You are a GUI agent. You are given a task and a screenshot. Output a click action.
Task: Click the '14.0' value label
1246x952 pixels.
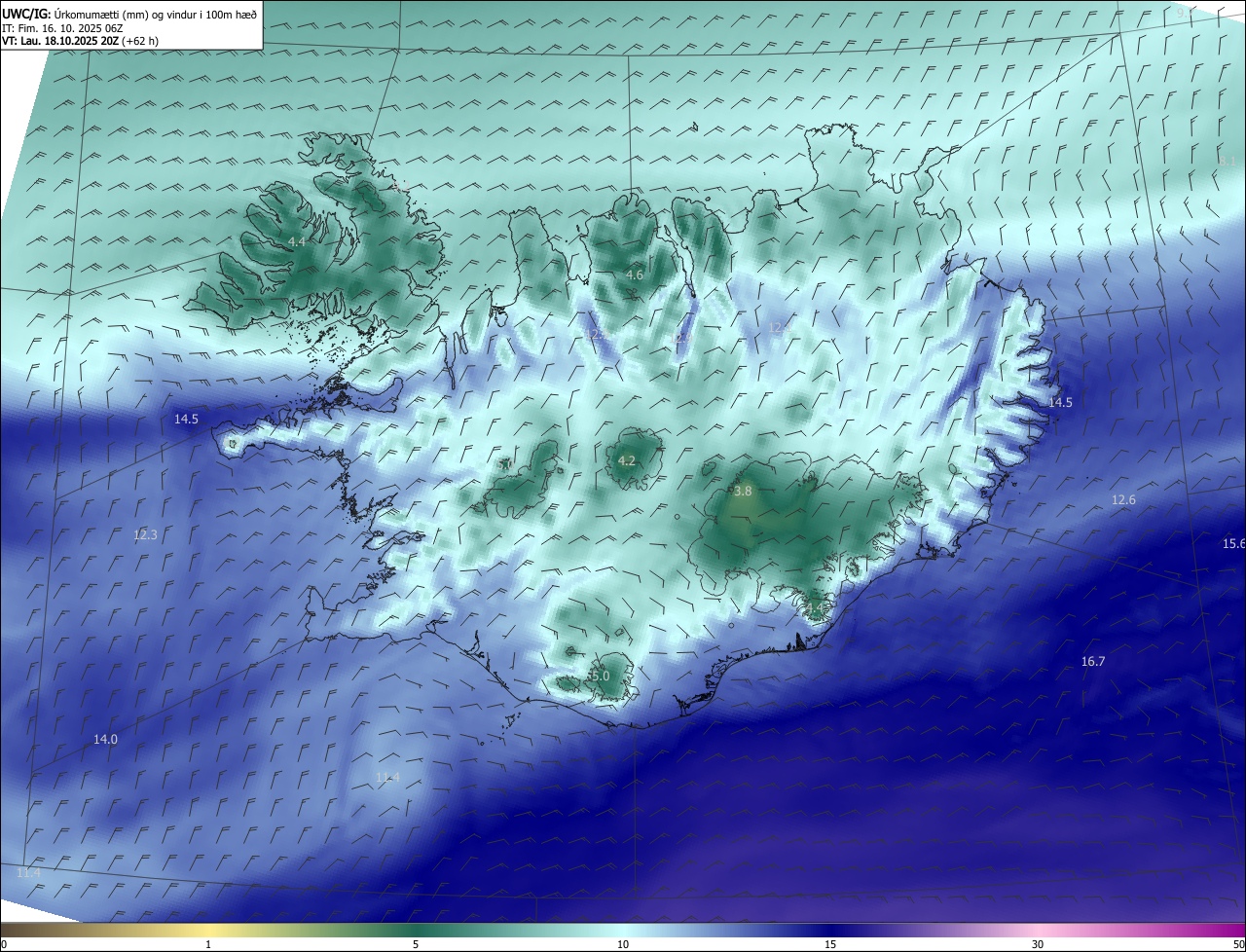point(105,740)
